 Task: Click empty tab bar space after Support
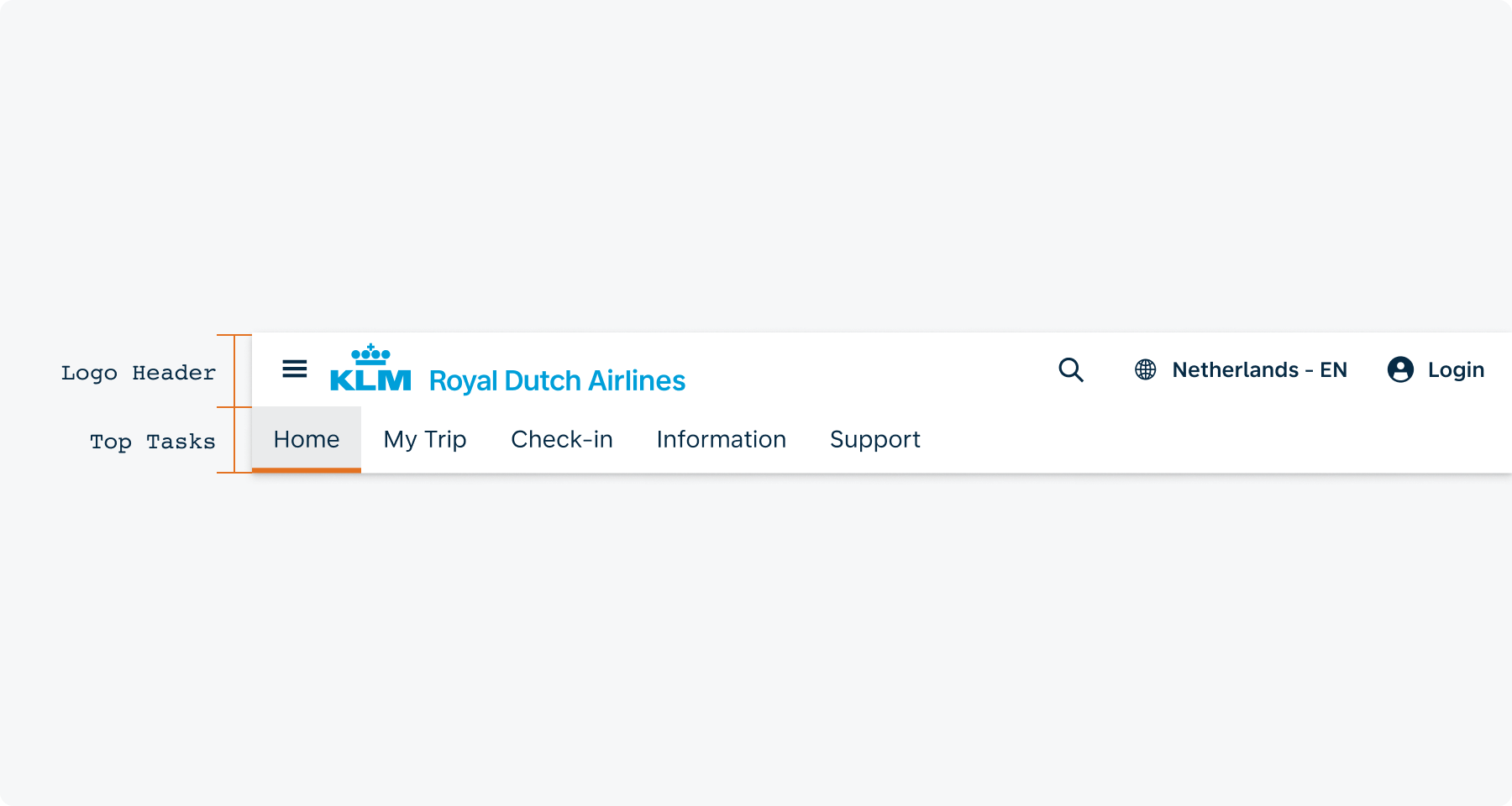click(1218, 439)
